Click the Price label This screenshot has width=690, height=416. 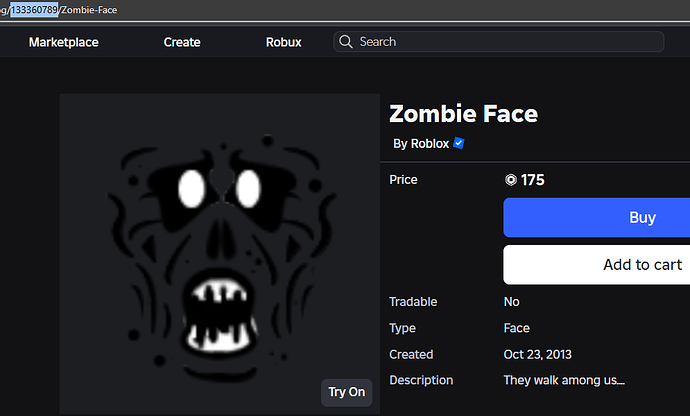click(x=403, y=180)
